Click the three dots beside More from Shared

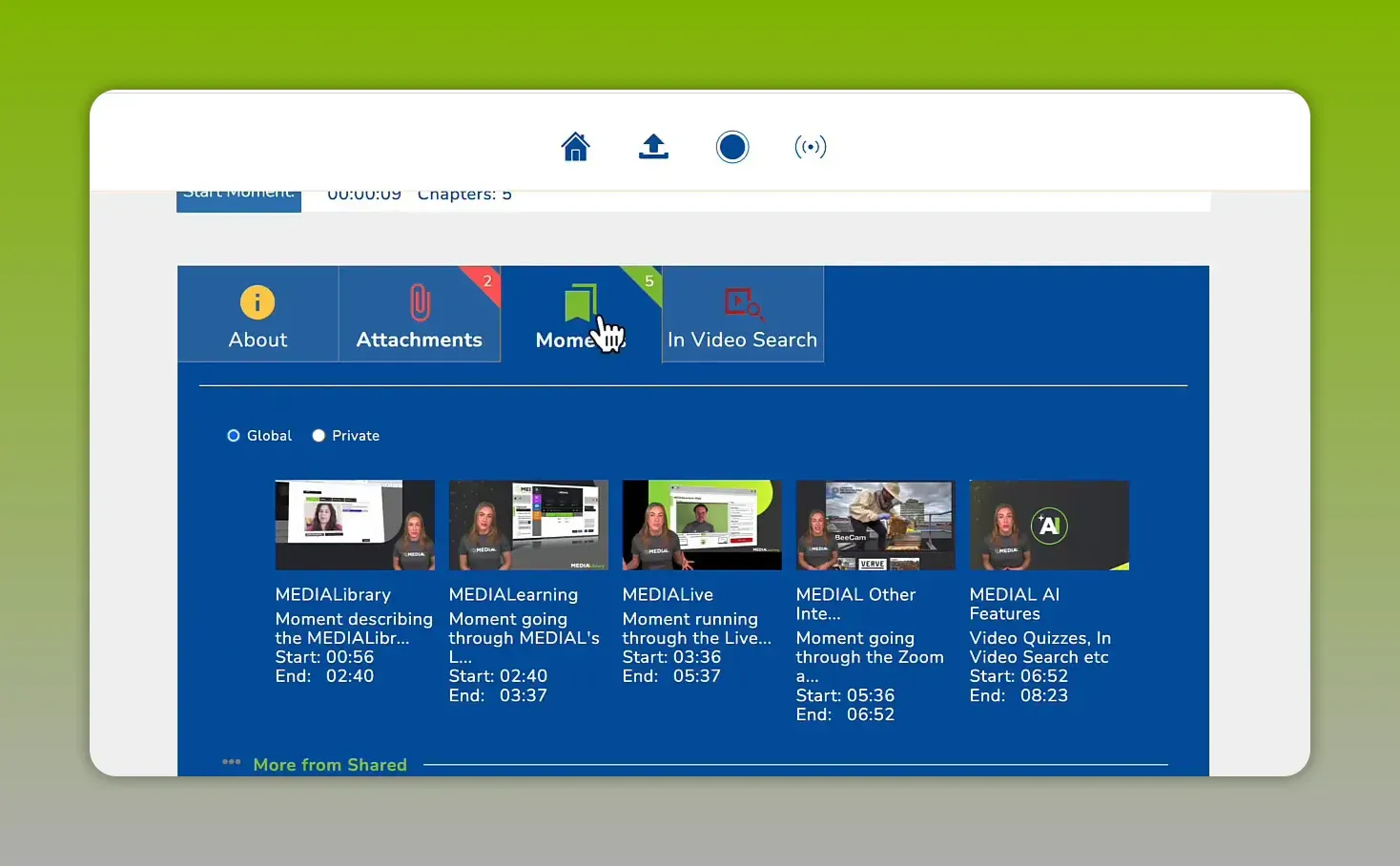[x=231, y=762]
